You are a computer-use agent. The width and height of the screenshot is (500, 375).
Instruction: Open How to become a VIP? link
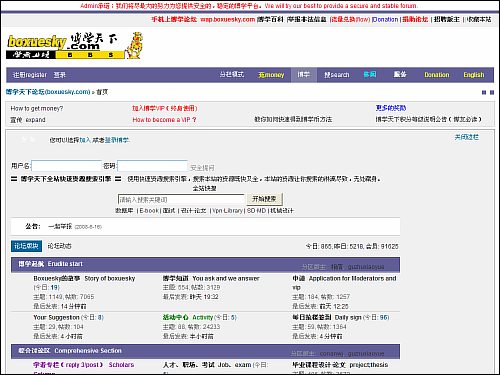[x=164, y=120]
